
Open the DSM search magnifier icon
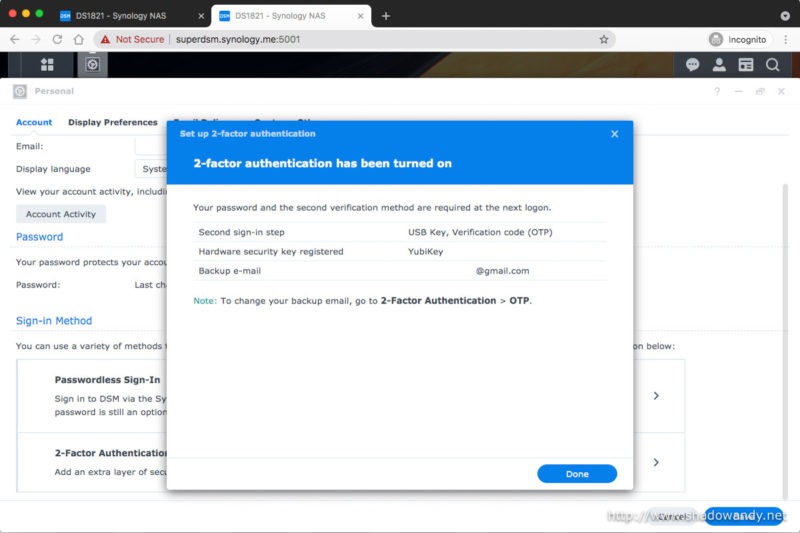click(x=772, y=65)
